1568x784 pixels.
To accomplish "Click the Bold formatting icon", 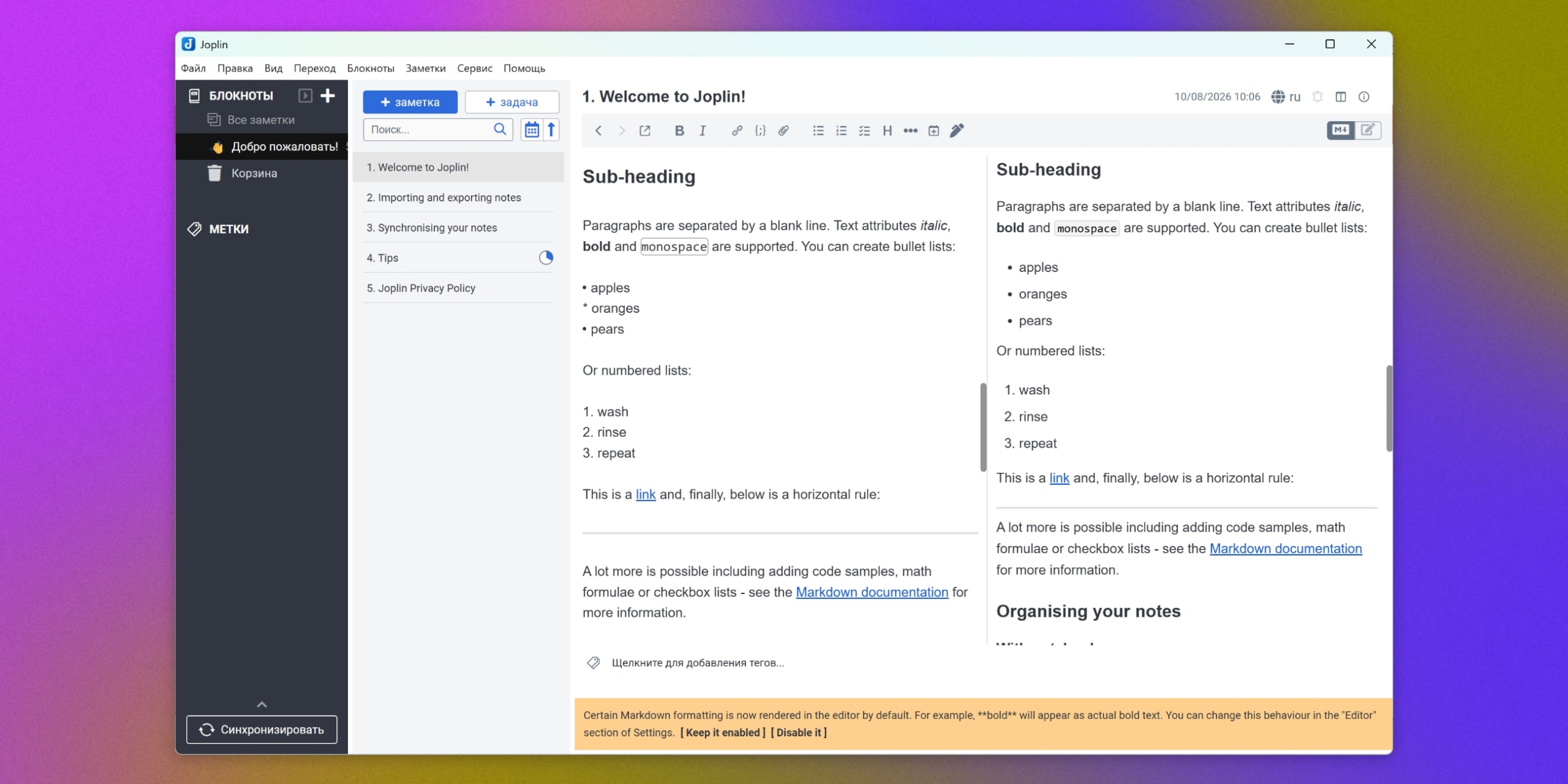I will pyautogui.click(x=679, y=130).
